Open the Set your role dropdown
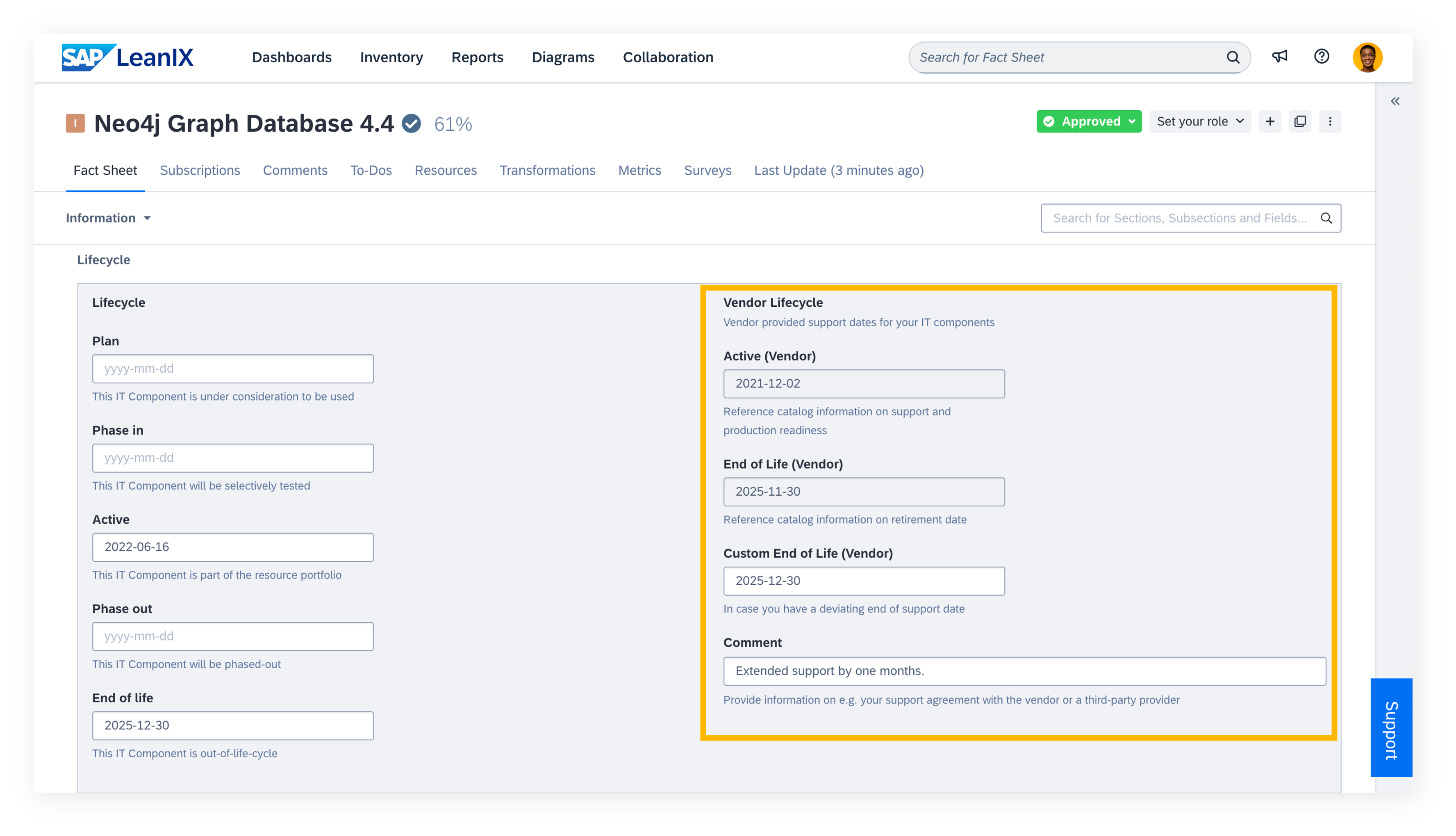The width and height of the screenshot is (1456, 836). tap(1200, 122)
